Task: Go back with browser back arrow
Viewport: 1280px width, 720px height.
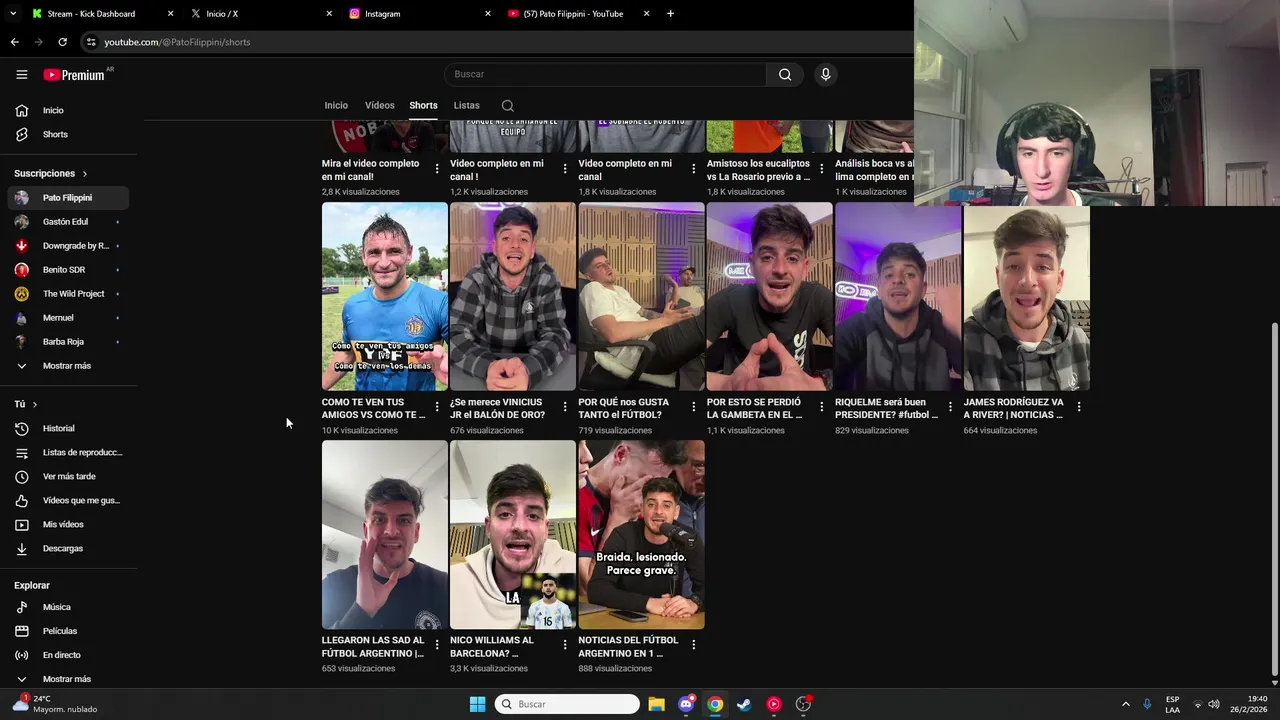Action: (x=14, y=42)
